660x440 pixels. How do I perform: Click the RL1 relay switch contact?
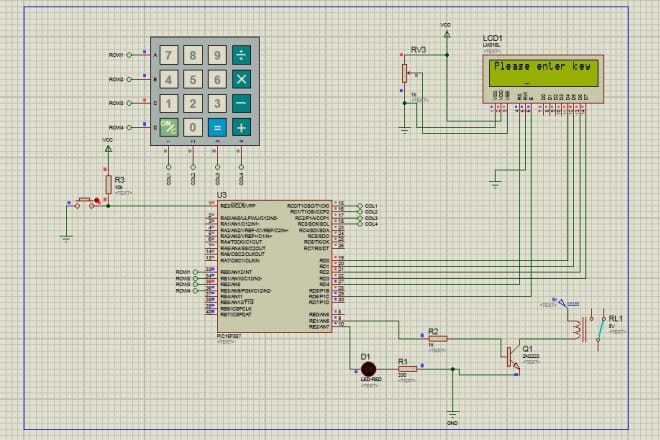coord(599,329)
